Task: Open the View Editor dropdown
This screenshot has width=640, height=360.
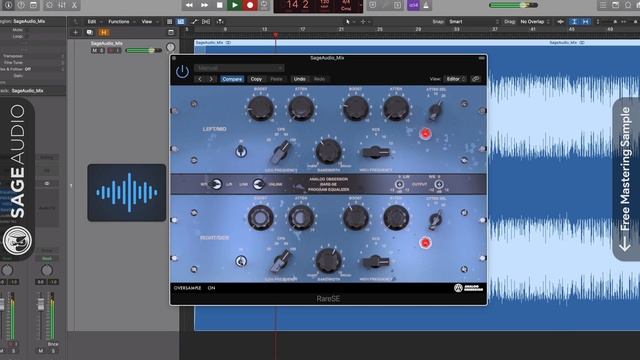Action: [x=455, y=79]
